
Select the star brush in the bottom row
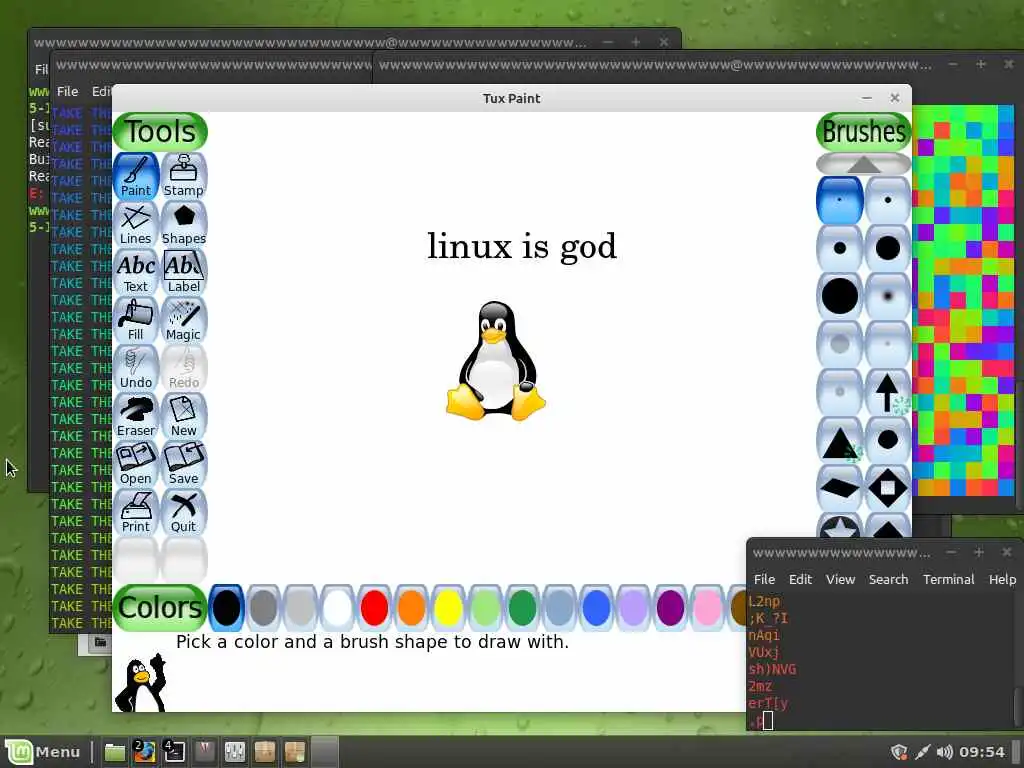[840, 526]
